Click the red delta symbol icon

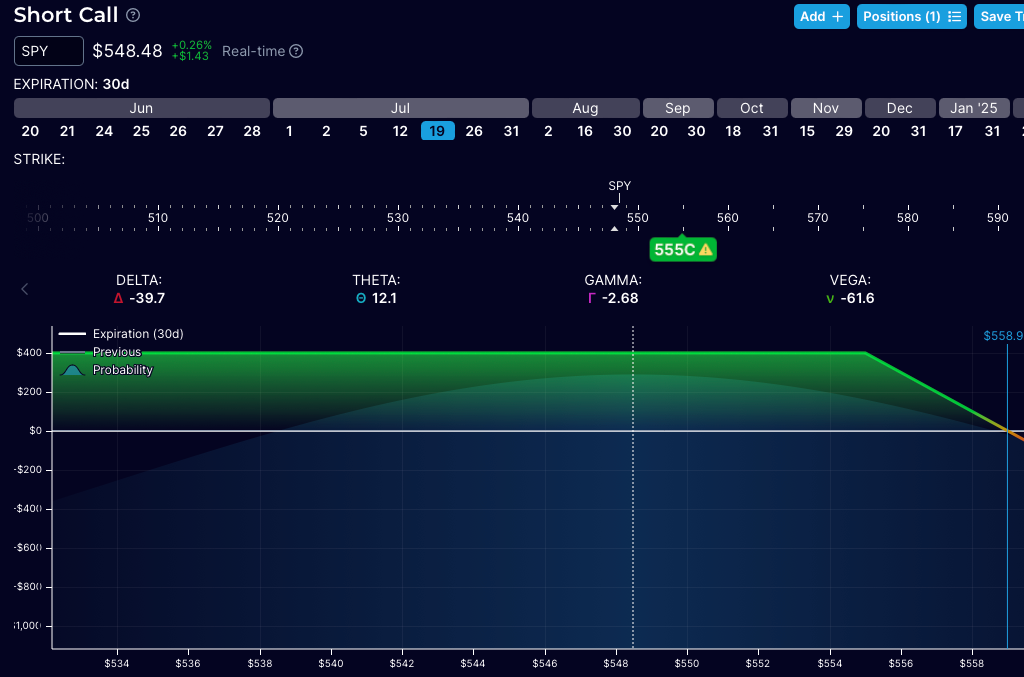pyautogui.click(x=118, y=298)
